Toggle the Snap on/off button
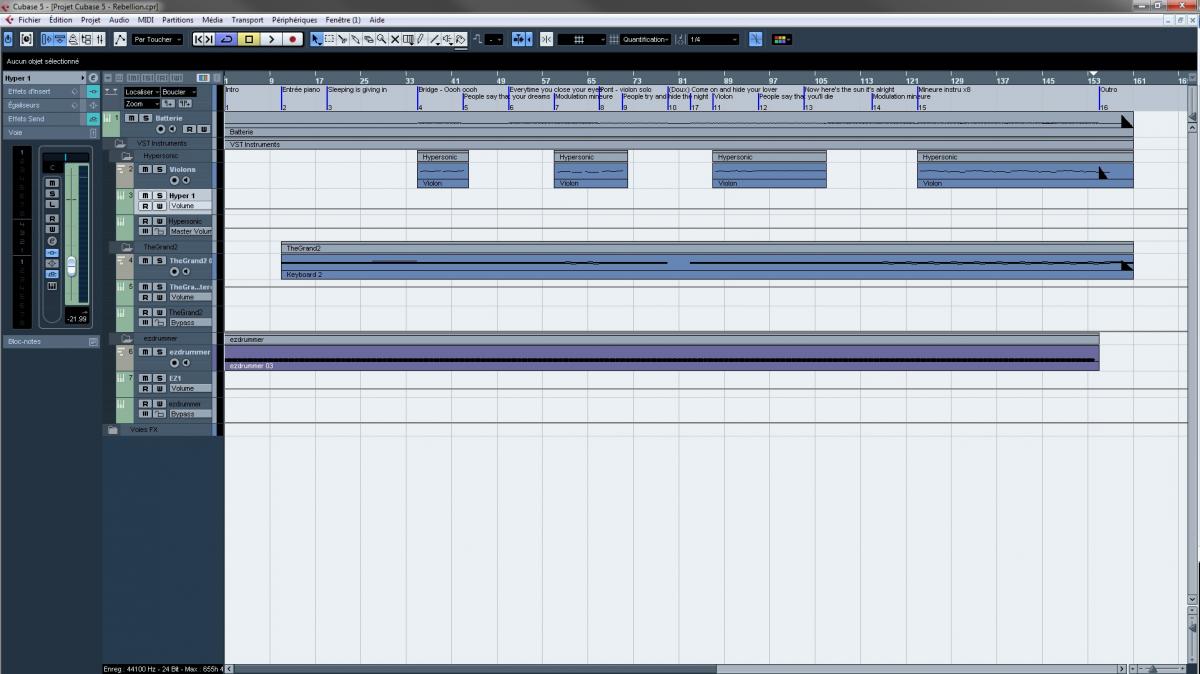 coord(546,39)
